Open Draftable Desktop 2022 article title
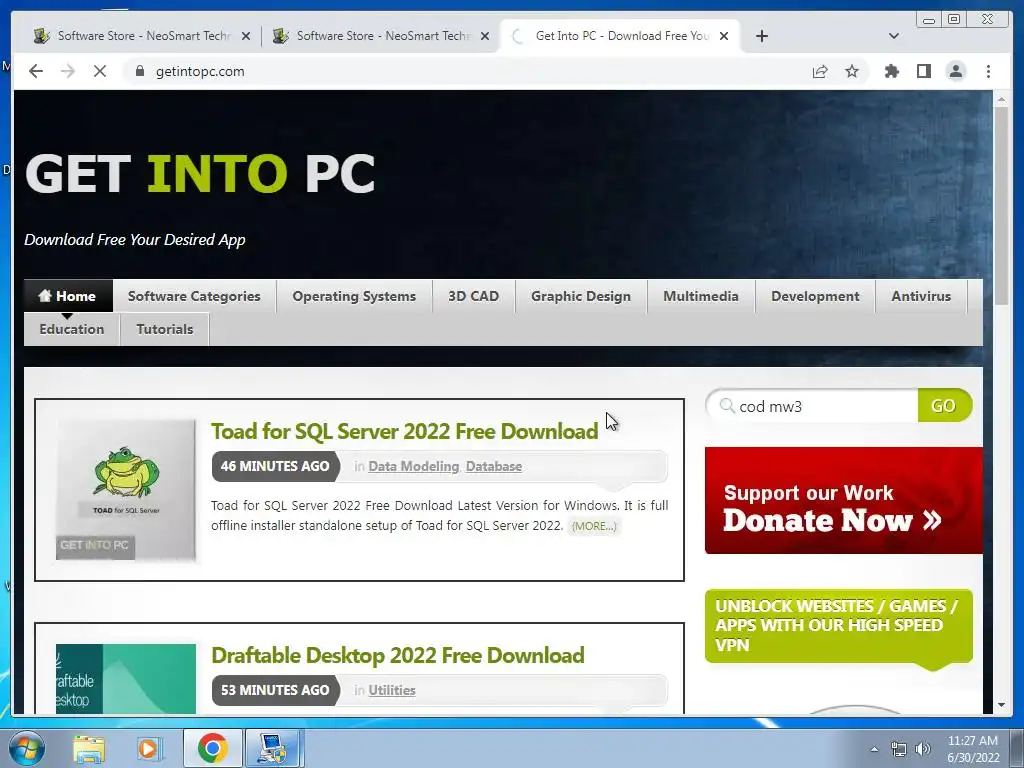Screen dimensions: 1024x768 click(398, 655)
